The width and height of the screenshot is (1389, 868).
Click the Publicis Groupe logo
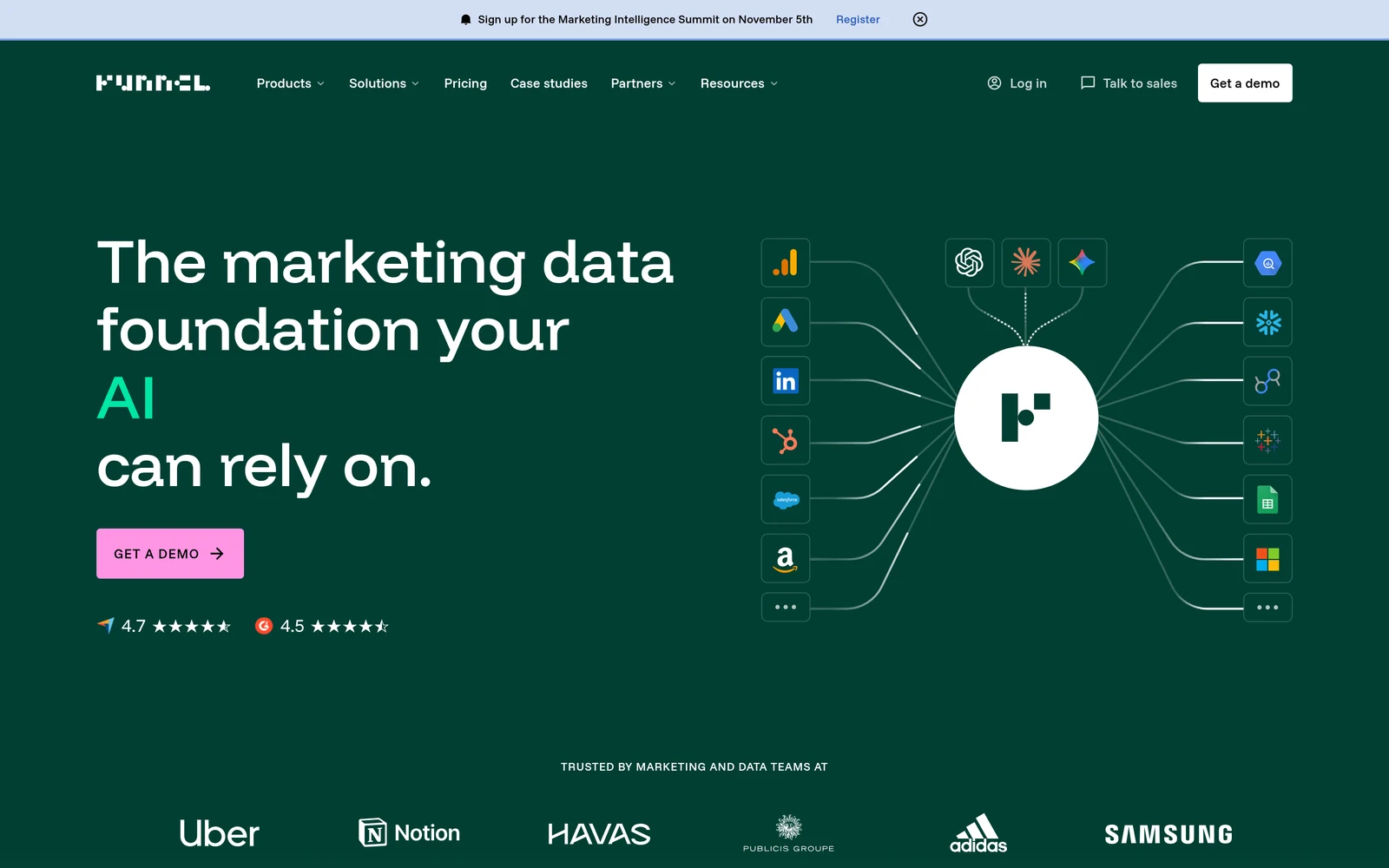pos(788,833)
